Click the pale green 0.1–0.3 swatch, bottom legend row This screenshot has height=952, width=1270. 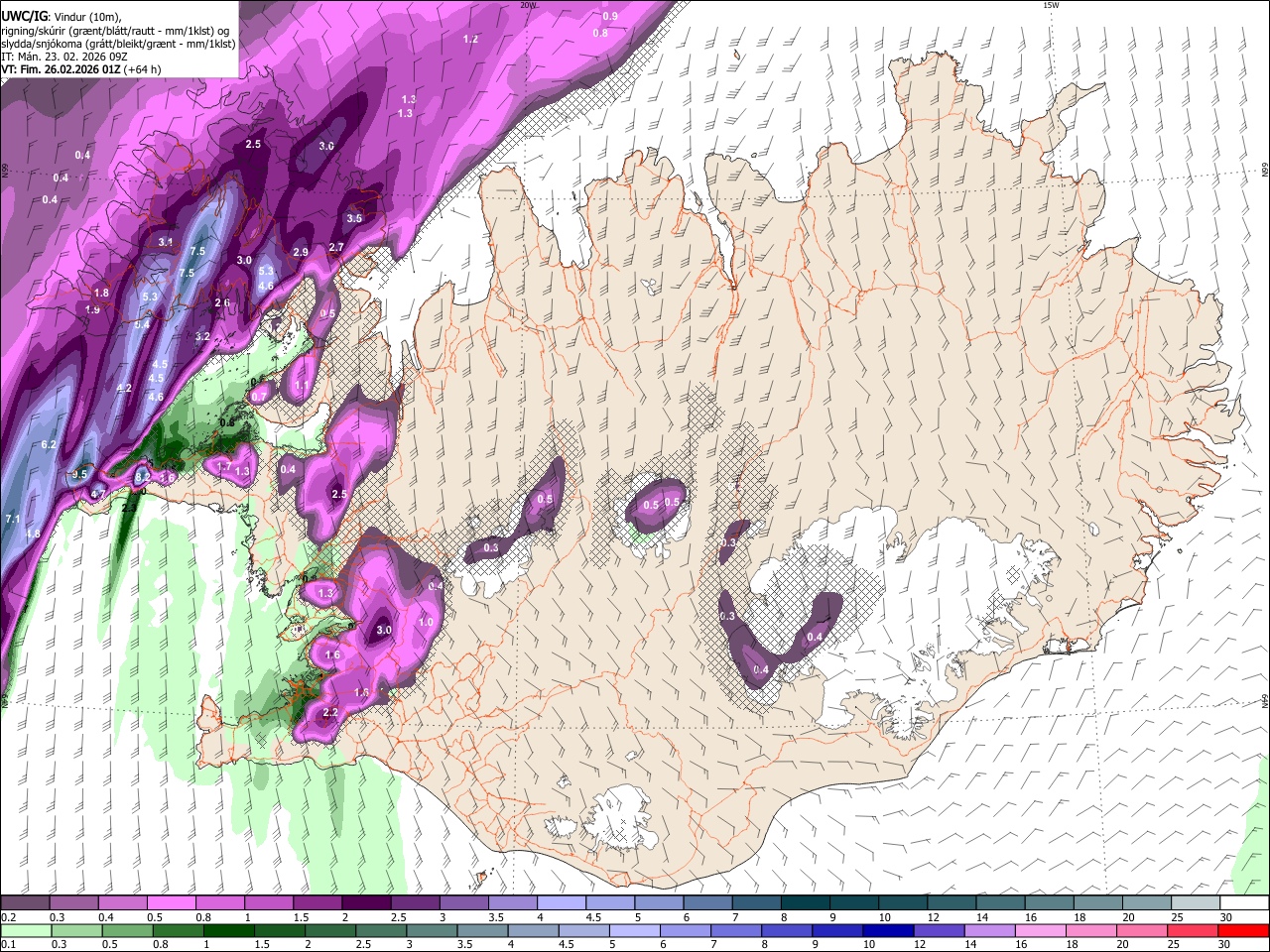[26, 930]
